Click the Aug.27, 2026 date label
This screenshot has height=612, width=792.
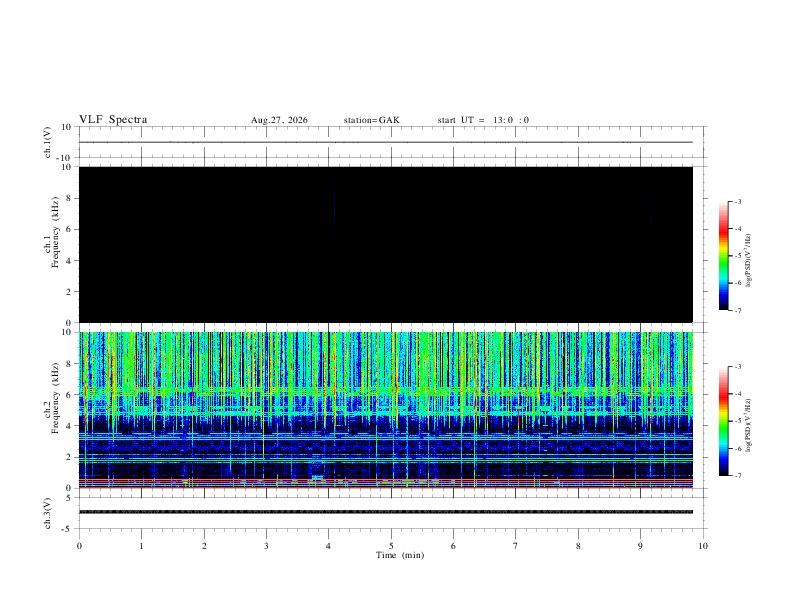[279, 120]
